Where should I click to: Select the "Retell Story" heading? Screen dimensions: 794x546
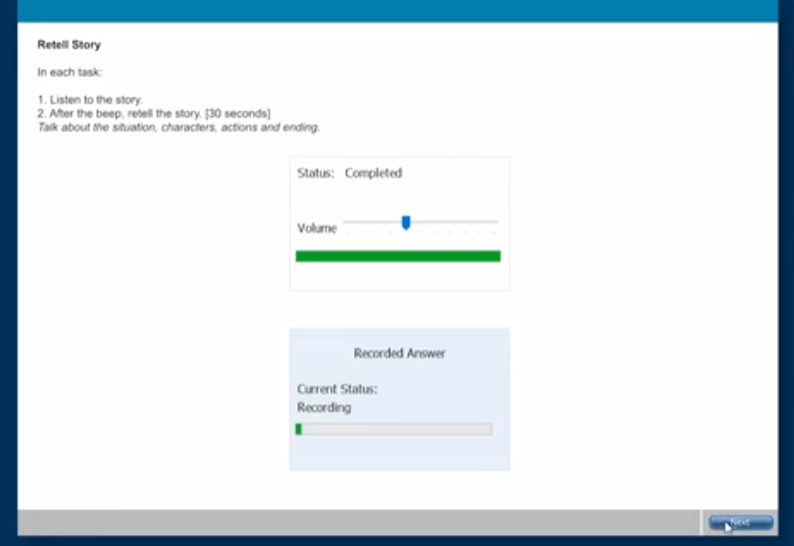tap(69, 45)
